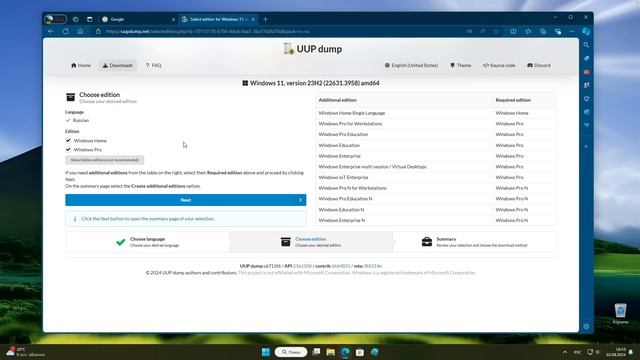Open the FAQ menu item

pyautogui.click(x=153, y=65)
